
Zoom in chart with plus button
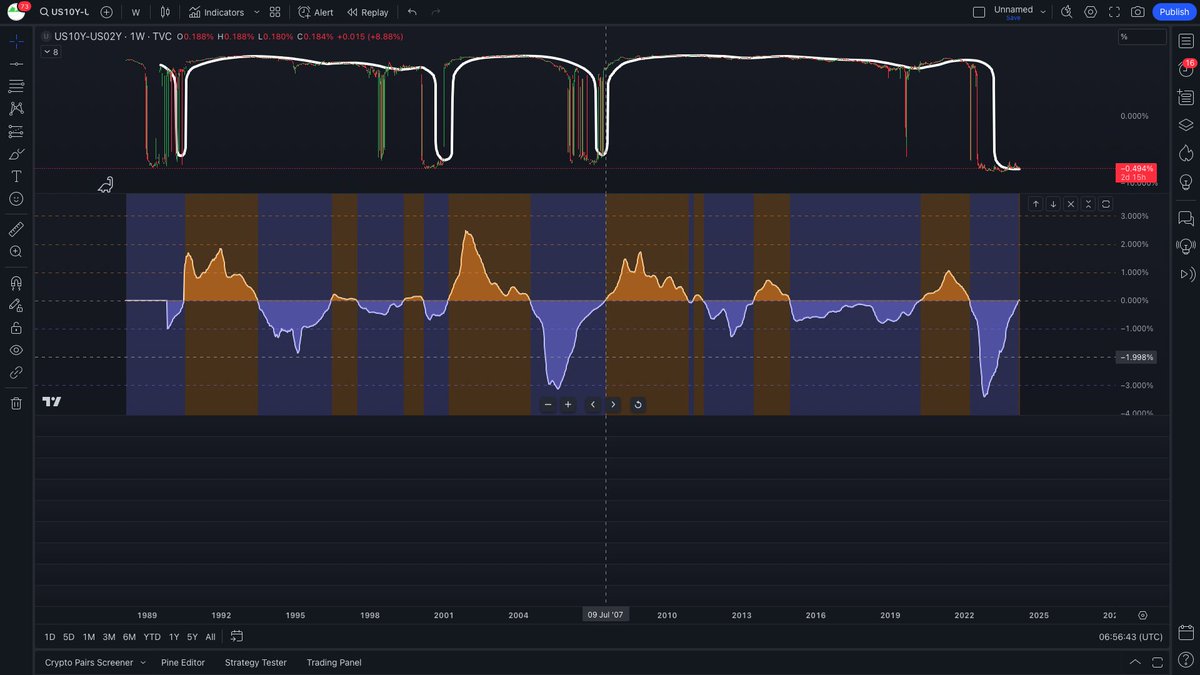[568, 405]
